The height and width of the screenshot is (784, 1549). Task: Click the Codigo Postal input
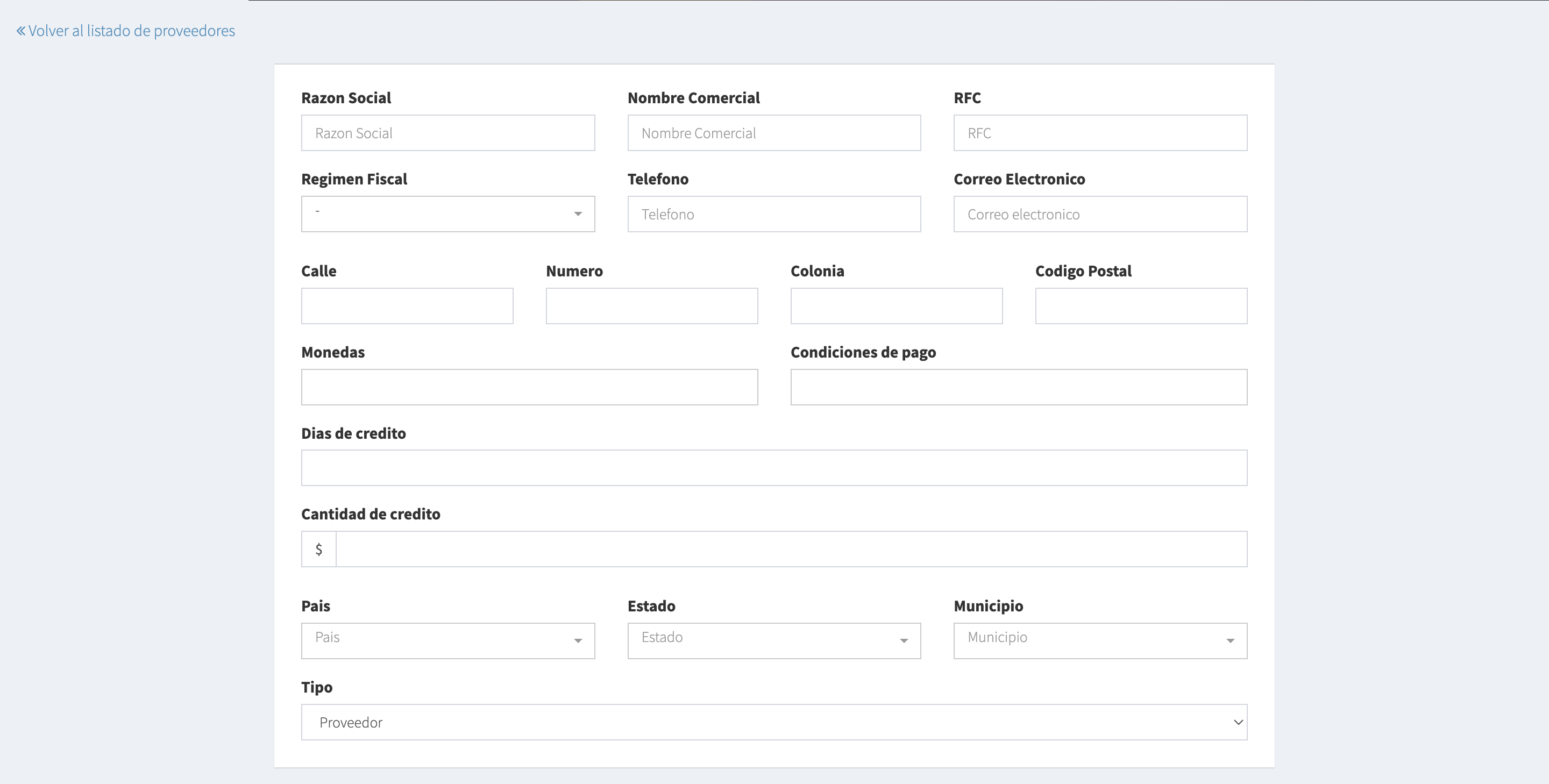(x=1141, y=306)
